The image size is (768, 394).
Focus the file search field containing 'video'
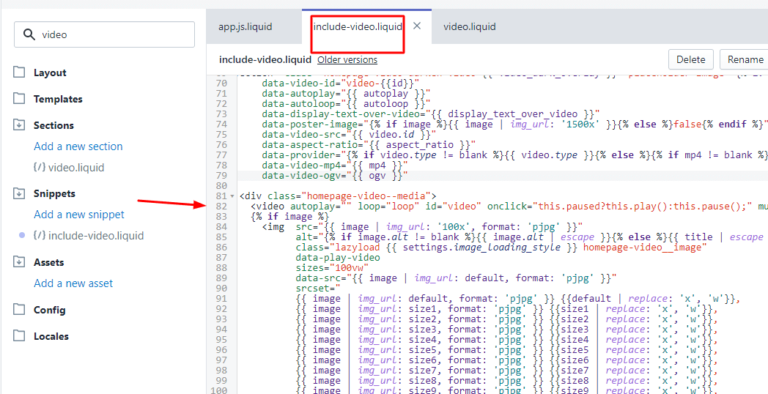pos(104,34)
